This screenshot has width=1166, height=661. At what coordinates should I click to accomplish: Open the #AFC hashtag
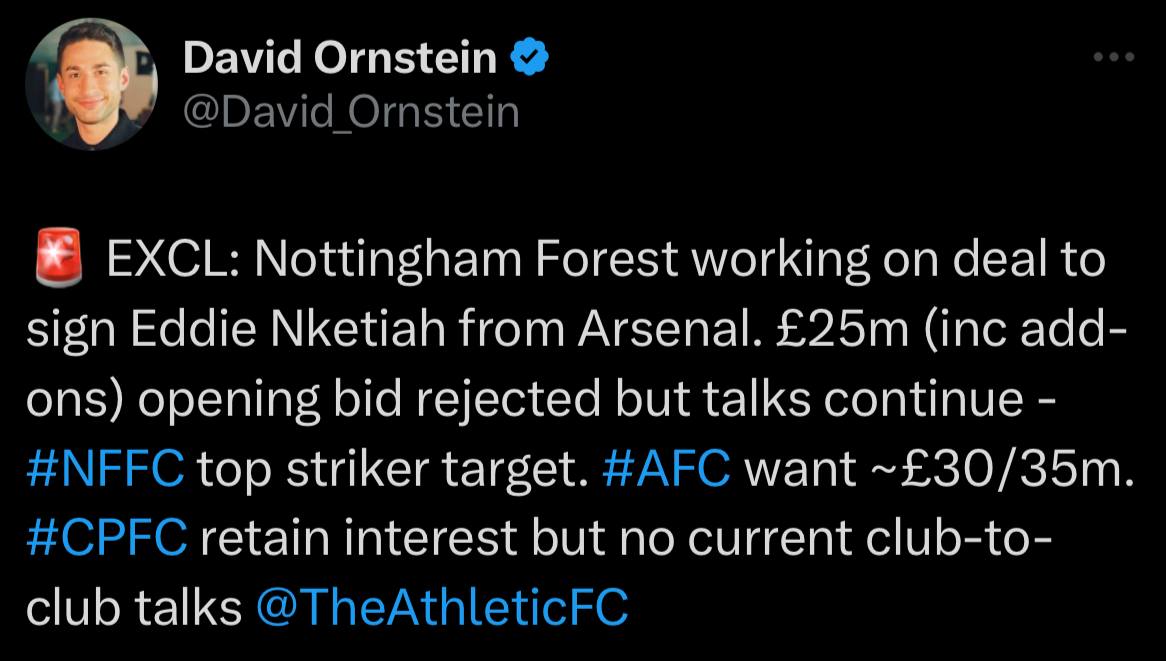pyautogui.click(x=666, y=468)
